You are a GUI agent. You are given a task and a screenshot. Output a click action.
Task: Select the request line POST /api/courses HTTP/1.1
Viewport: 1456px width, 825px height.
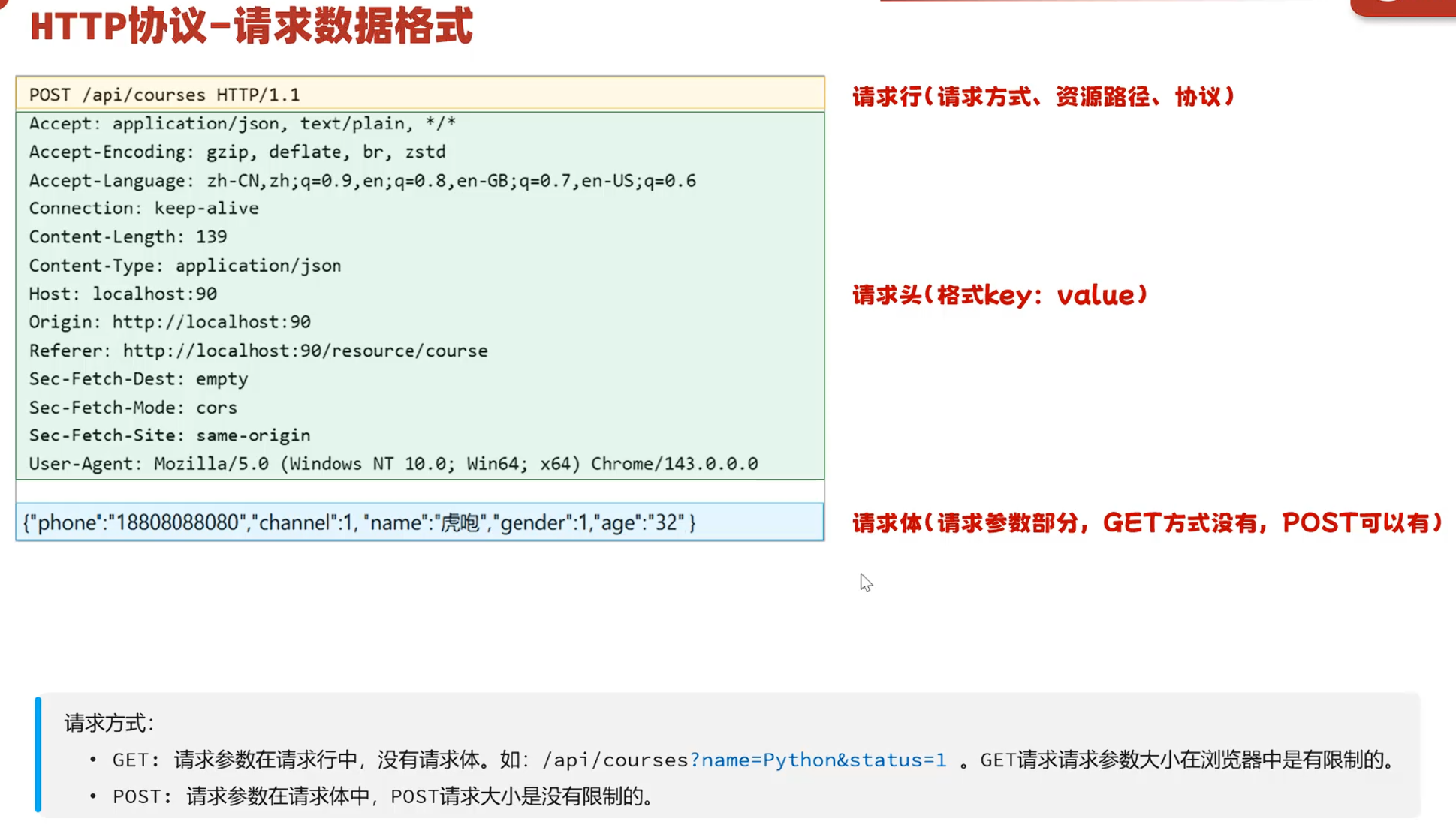[x=164, y=95]
